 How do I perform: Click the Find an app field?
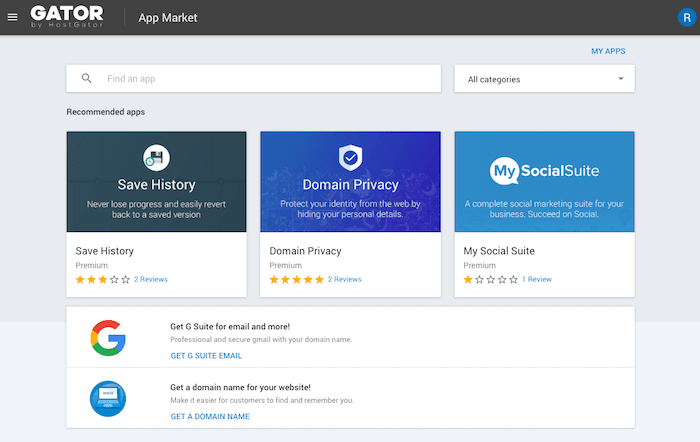click(254, 79)
